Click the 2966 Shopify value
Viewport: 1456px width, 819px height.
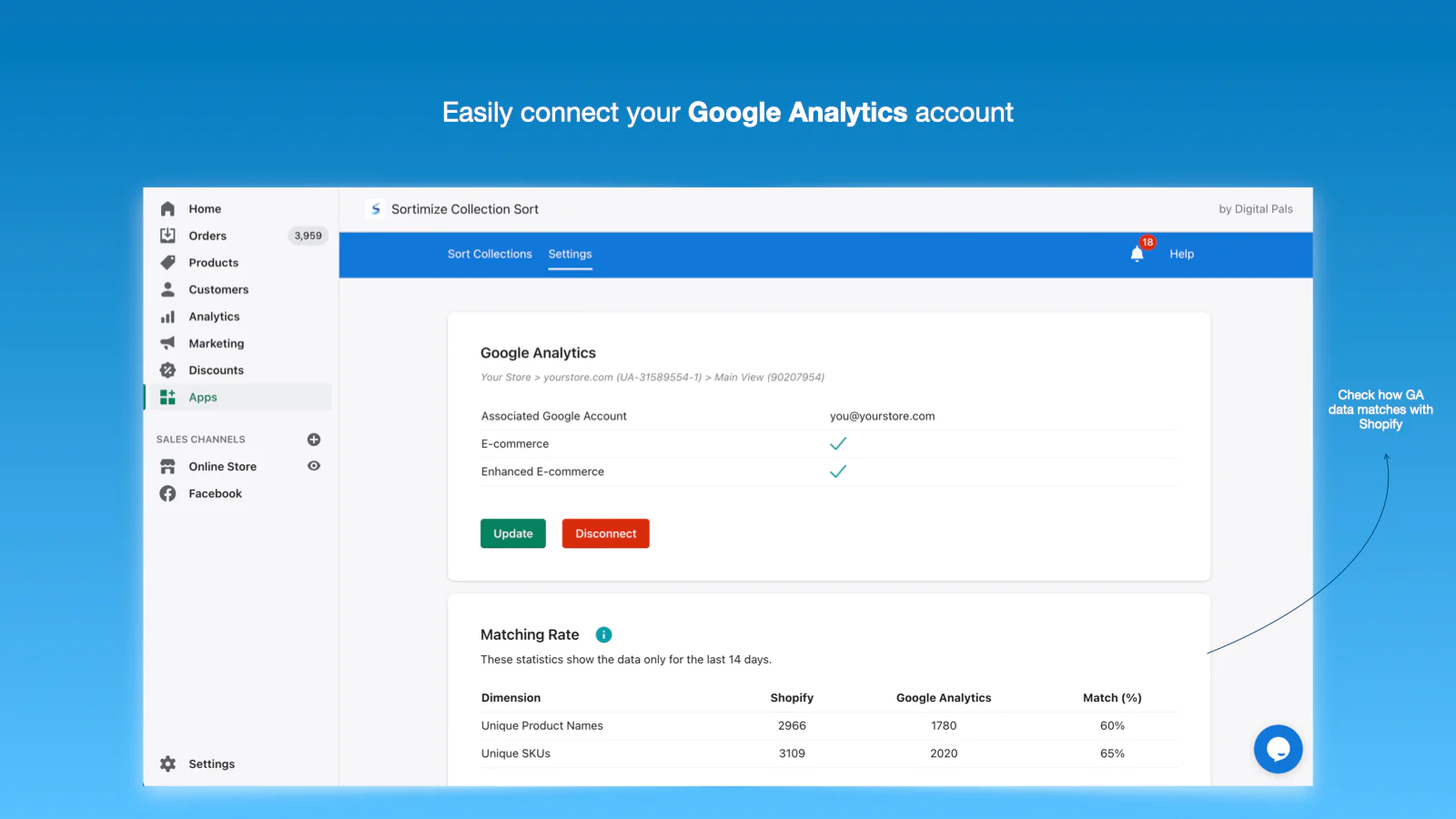792,726
